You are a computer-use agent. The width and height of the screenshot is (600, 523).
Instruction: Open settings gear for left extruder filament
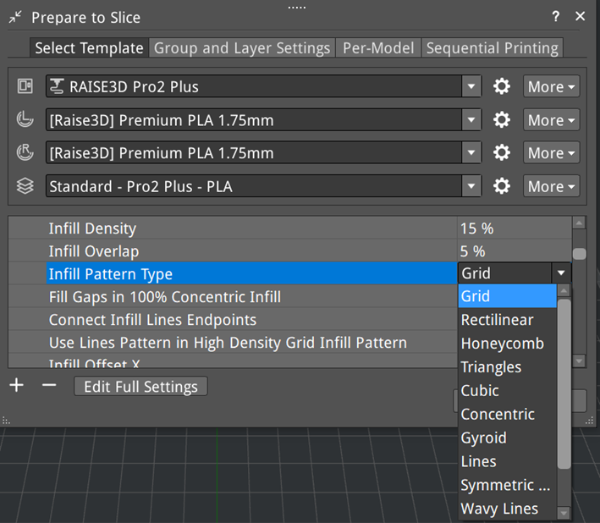point(502,120)
